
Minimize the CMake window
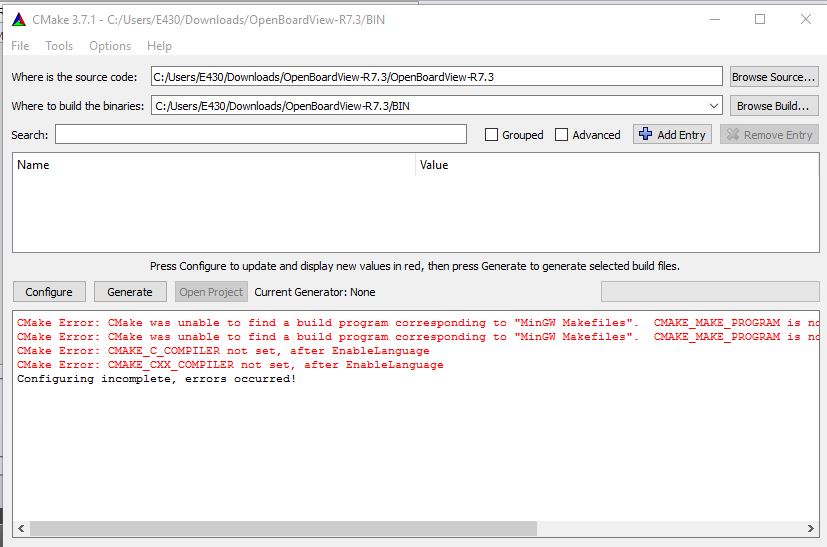(x=715, y=20)
